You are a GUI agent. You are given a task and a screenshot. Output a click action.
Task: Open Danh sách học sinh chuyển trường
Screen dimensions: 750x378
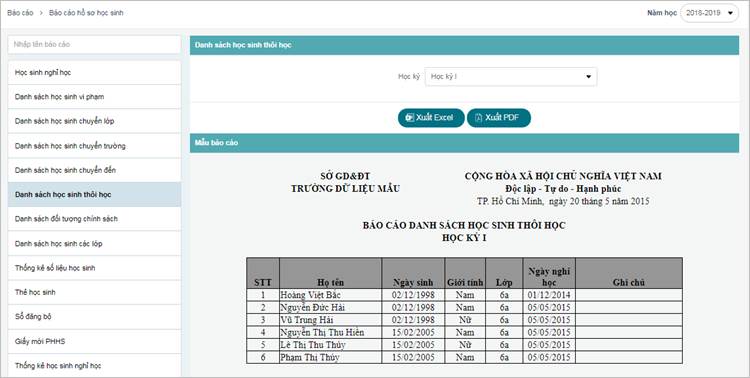tap(94, 146)
